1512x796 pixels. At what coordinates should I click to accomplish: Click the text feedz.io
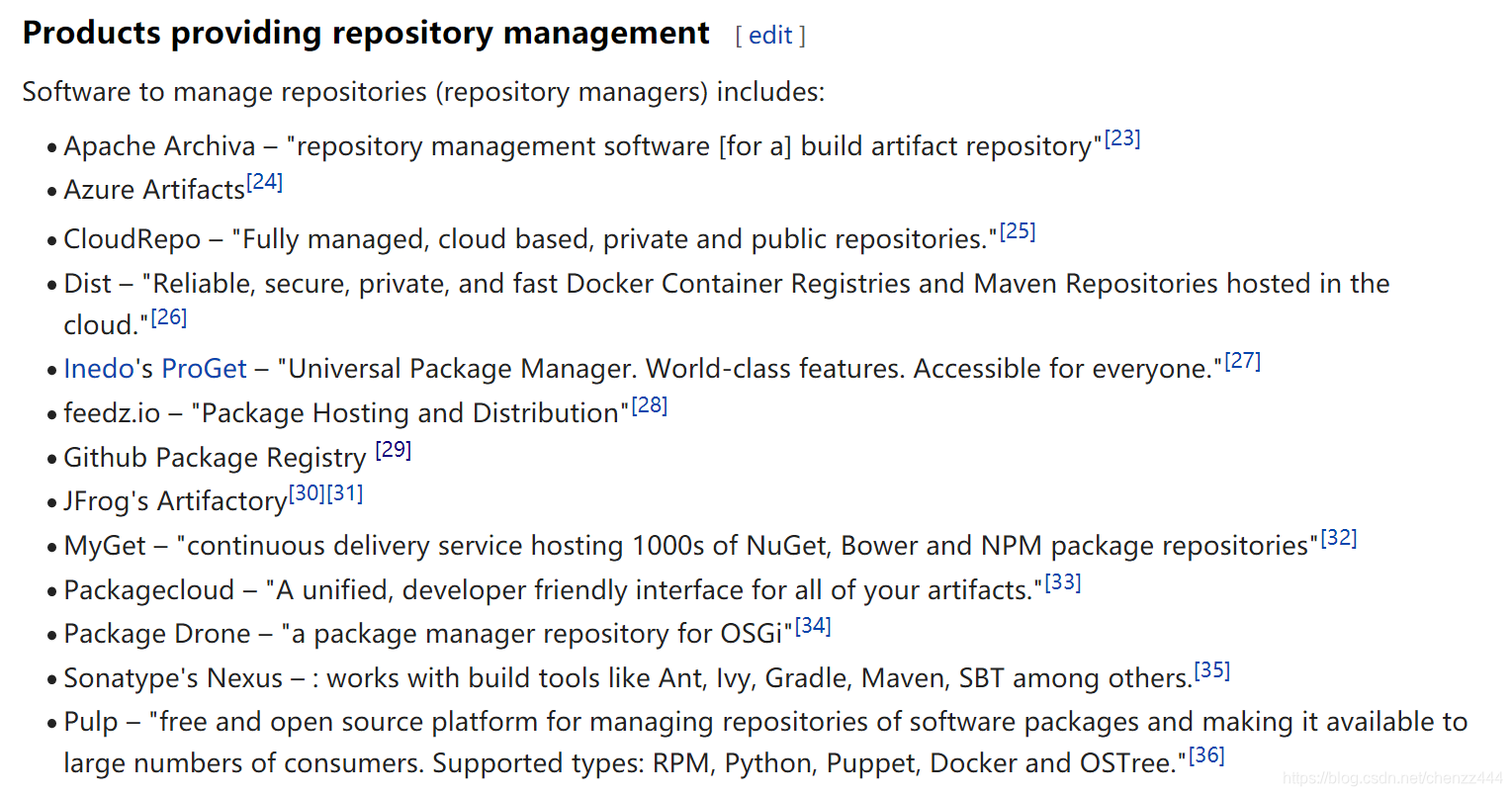[112, 413]
